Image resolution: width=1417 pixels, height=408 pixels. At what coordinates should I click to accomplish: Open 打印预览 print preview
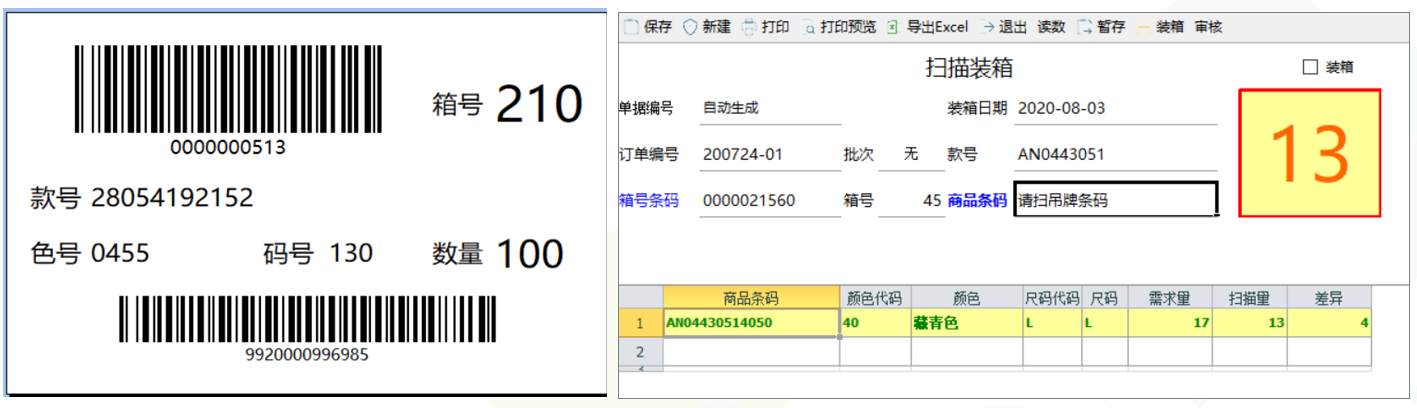tap(838, 27)
